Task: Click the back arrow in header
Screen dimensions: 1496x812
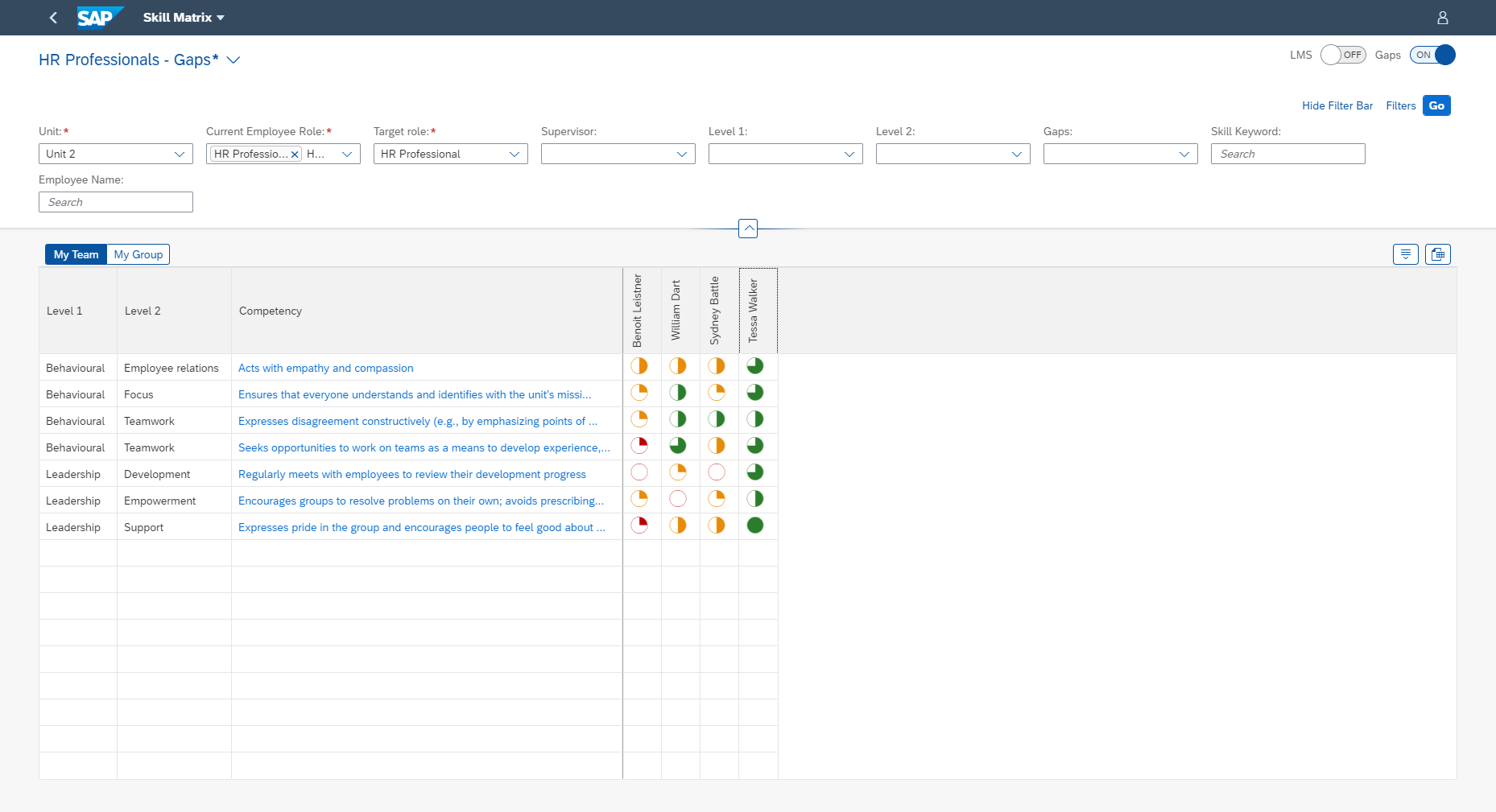Action: pos(53,18)
